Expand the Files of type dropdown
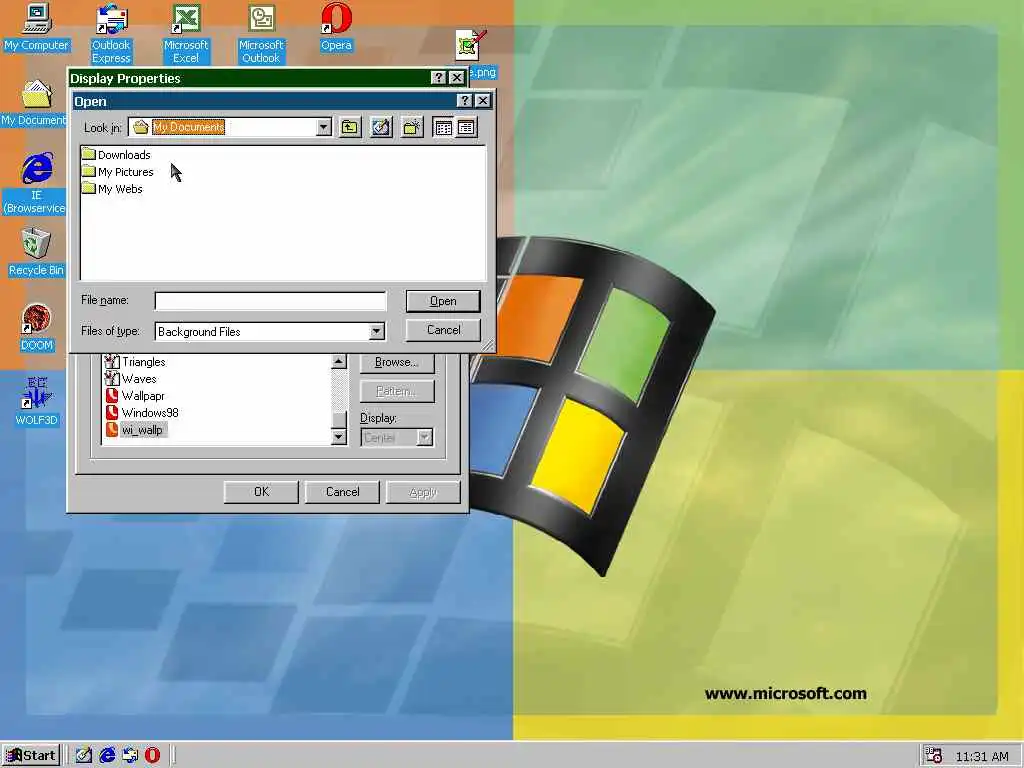 [x=377, y=332]
